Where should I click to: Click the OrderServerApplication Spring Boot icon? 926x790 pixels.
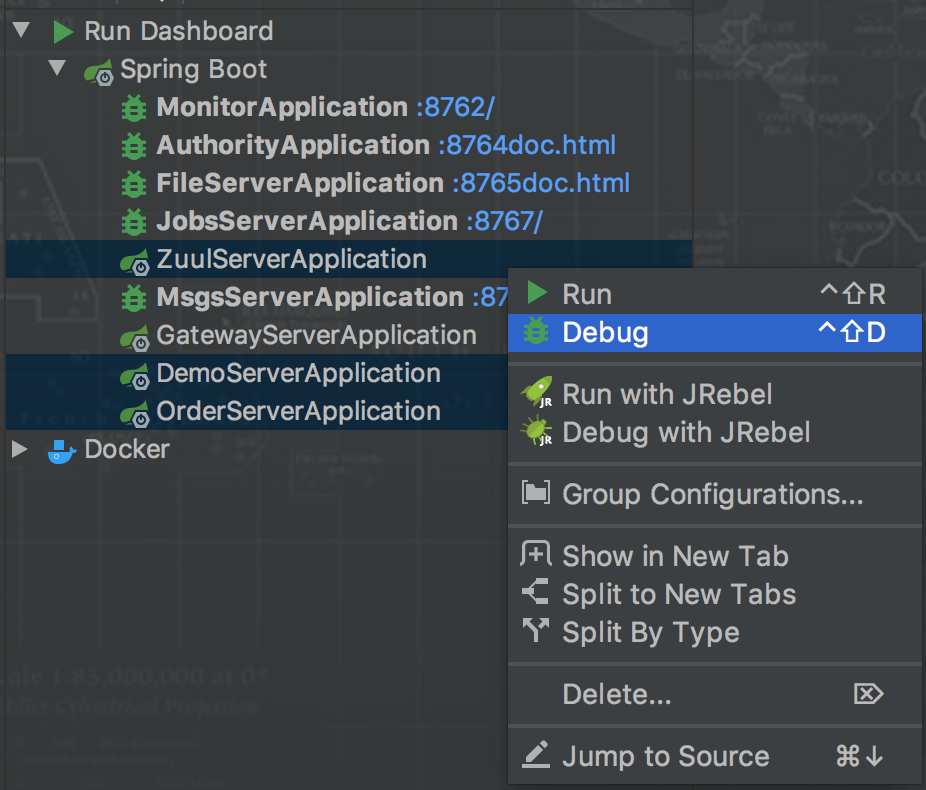(135, 414)
